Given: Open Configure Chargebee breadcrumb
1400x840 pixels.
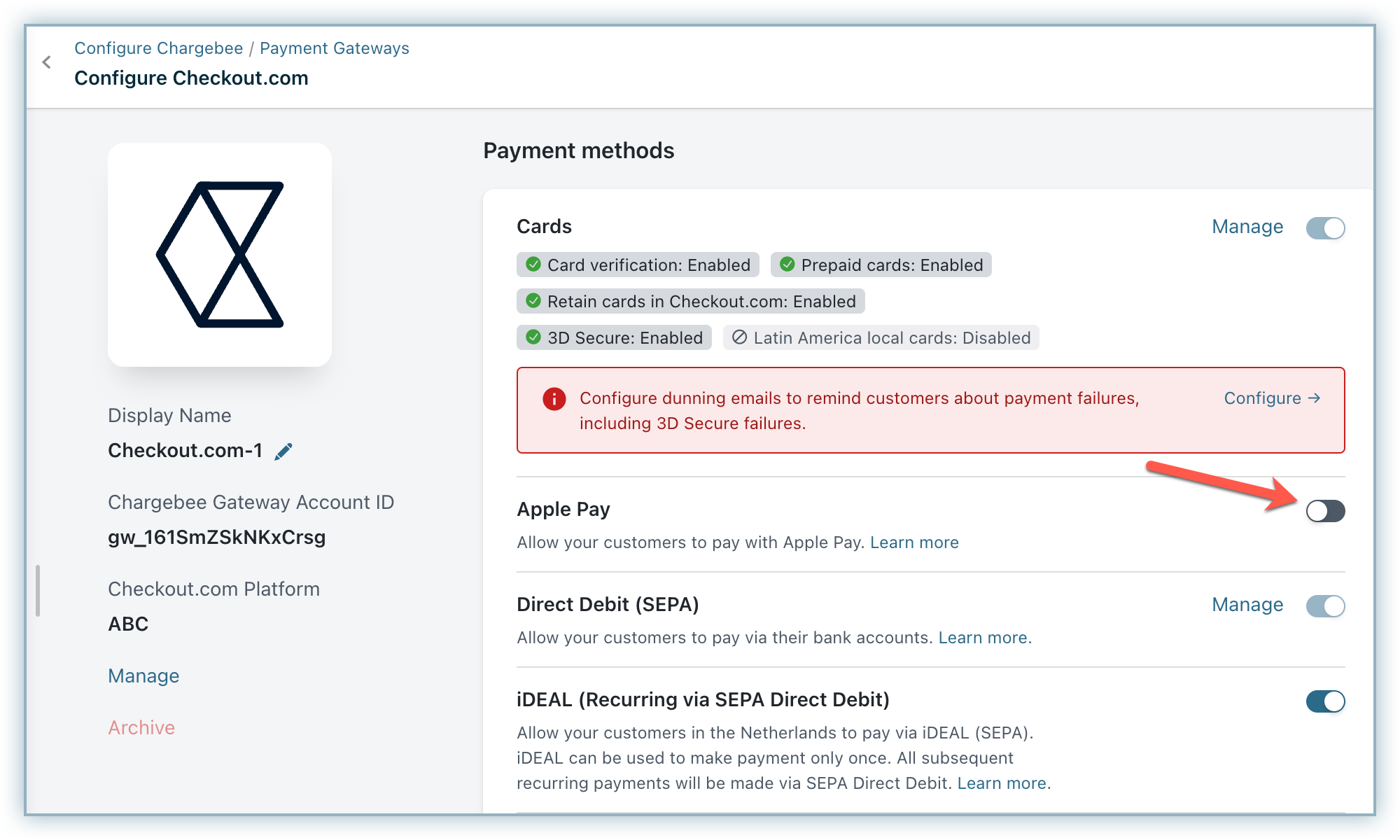Looking at the screenshot, I should (x=159, y=48).
